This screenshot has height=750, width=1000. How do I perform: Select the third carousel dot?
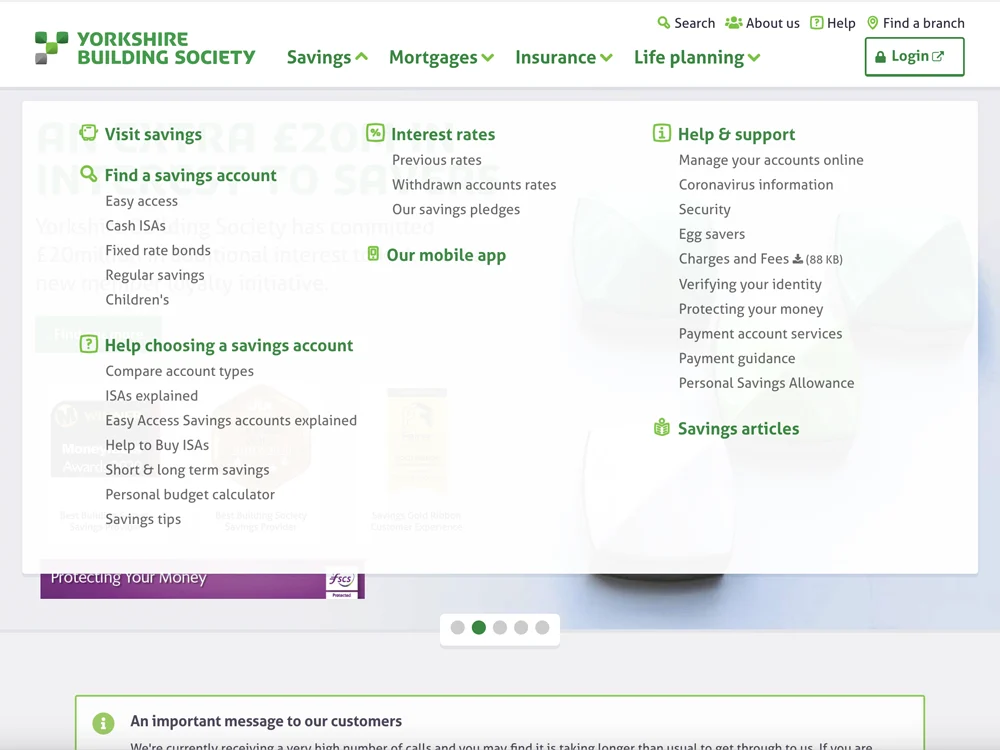(x=500, y=628)
